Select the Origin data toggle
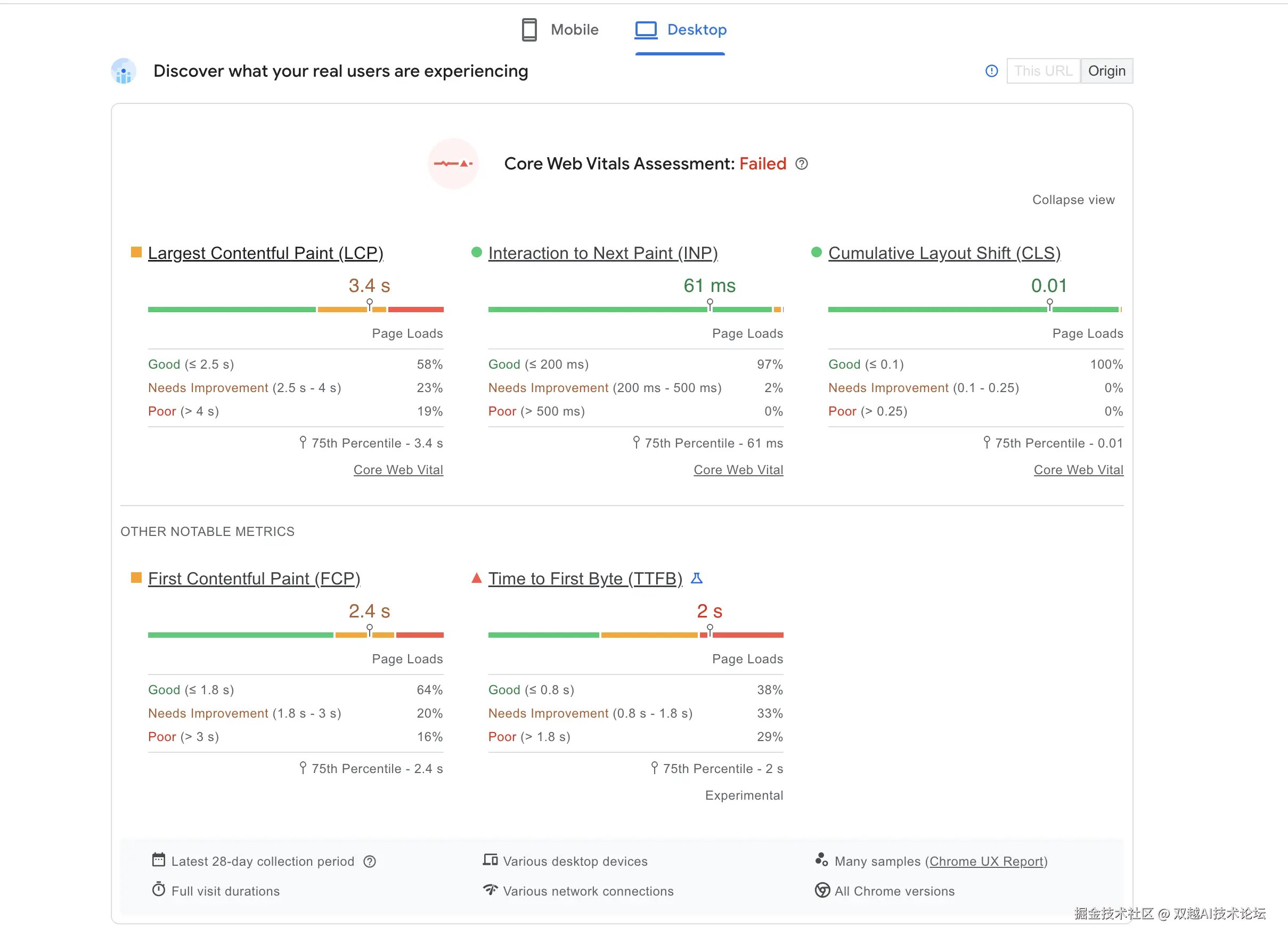The height and width of the screenshot is (943, 1288). 1106,71
